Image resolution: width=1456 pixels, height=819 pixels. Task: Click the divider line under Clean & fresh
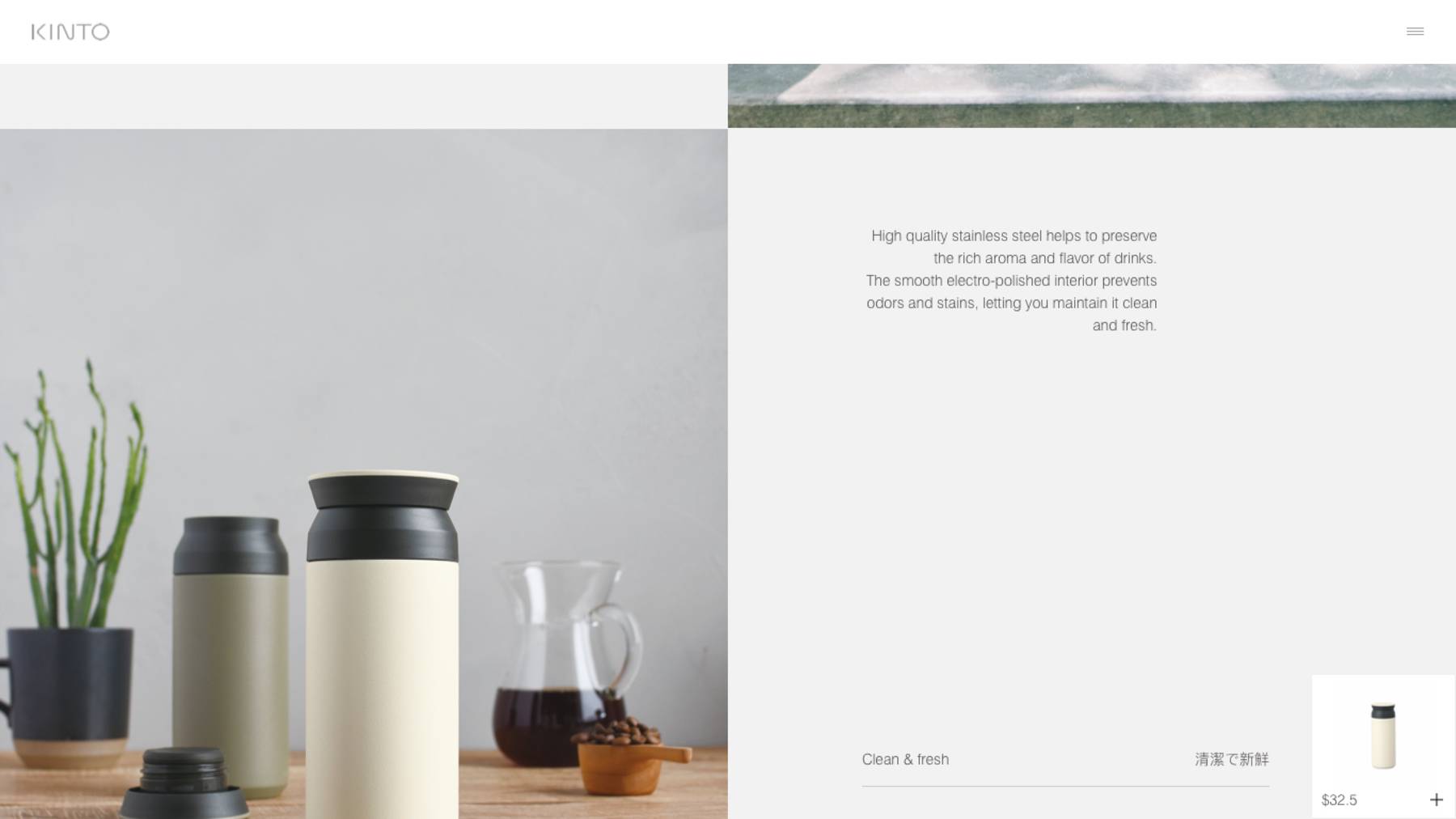1065,786
